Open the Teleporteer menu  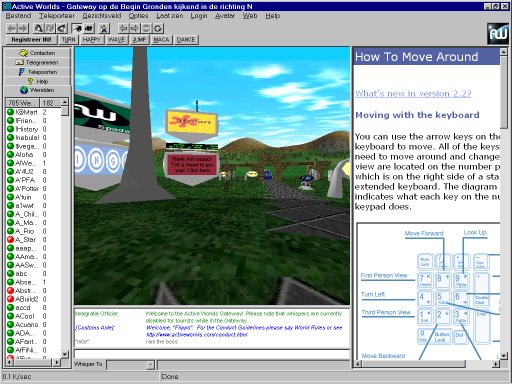click(x=57, y=16)
